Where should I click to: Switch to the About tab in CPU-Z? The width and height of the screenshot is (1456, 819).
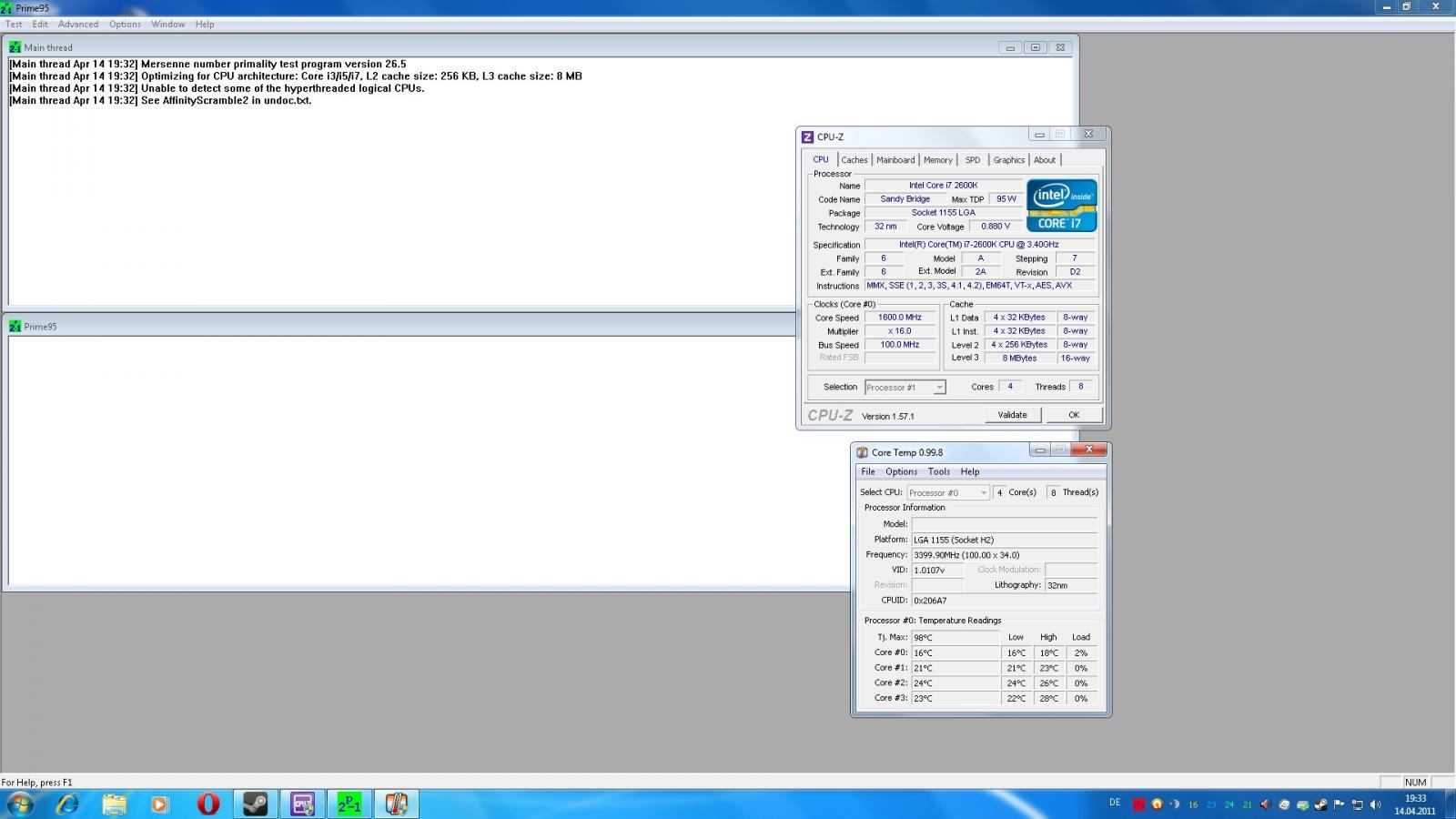click(x=1045, y=159)
